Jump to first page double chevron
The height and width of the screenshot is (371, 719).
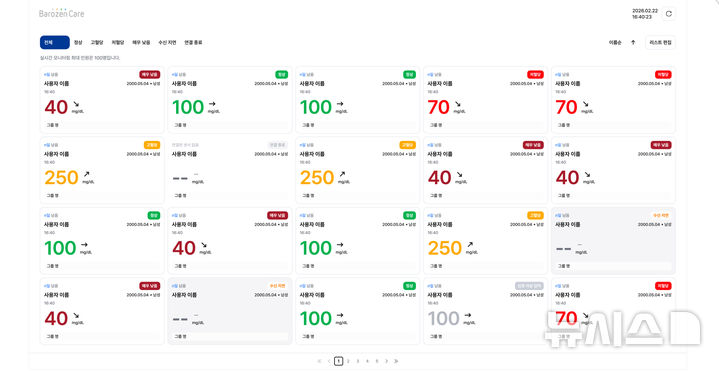point(319,361)
